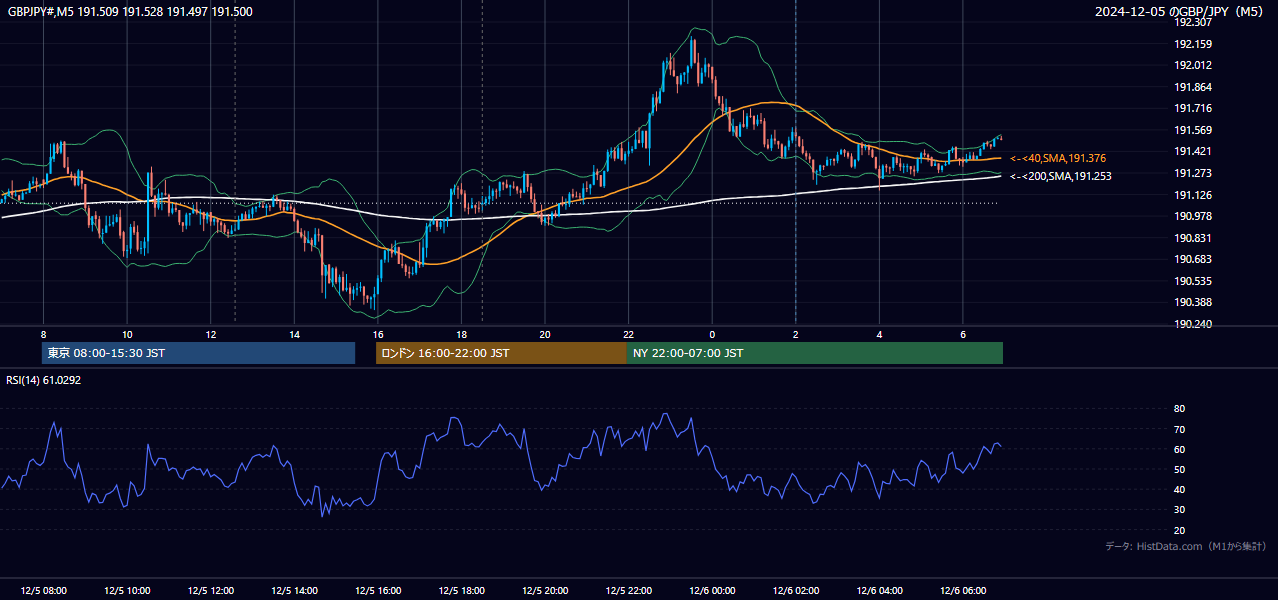Viewport: 1278px width, 600px height.
Task: Click price axis value 191.569
Action: pos(1193,130)
